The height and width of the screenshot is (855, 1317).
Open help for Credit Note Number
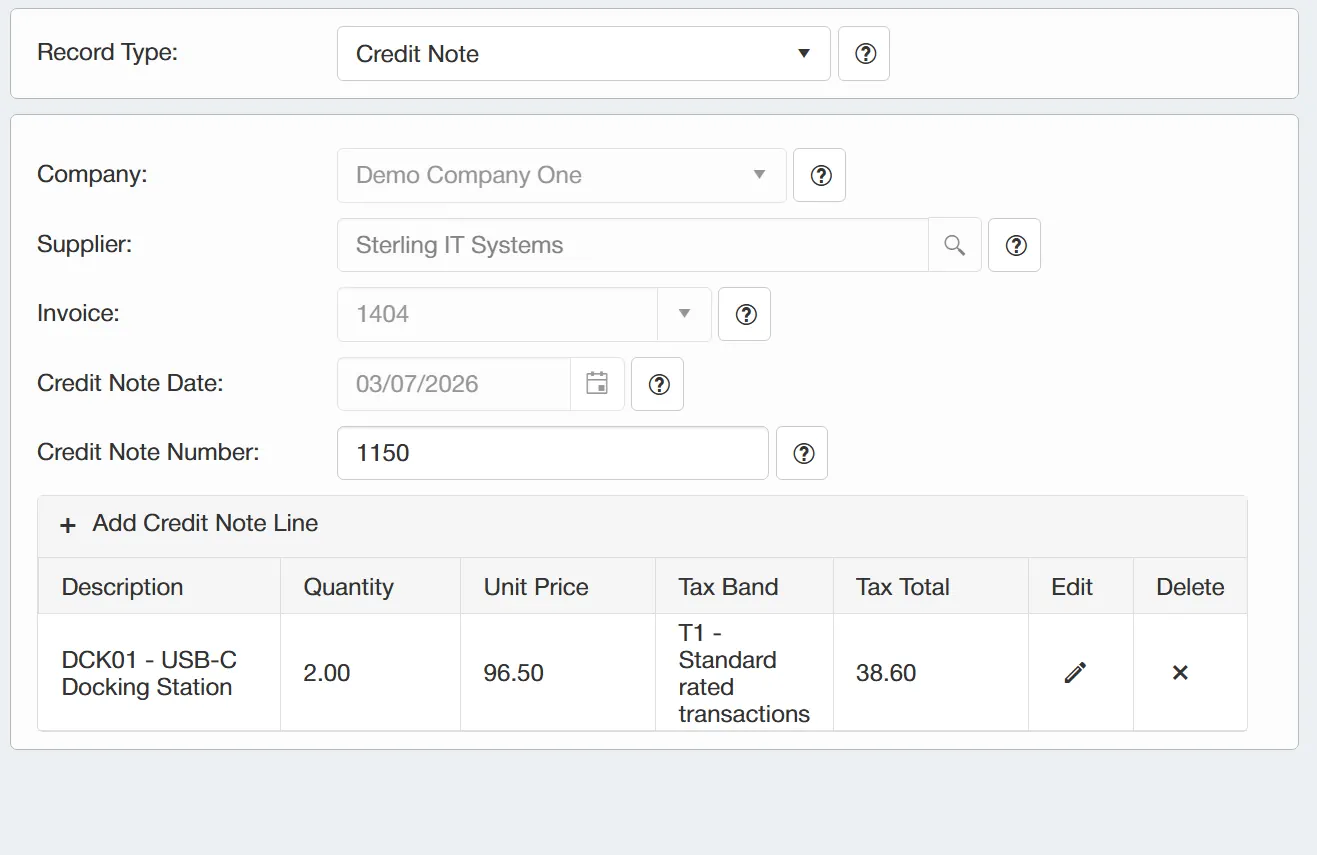(802, 453)
